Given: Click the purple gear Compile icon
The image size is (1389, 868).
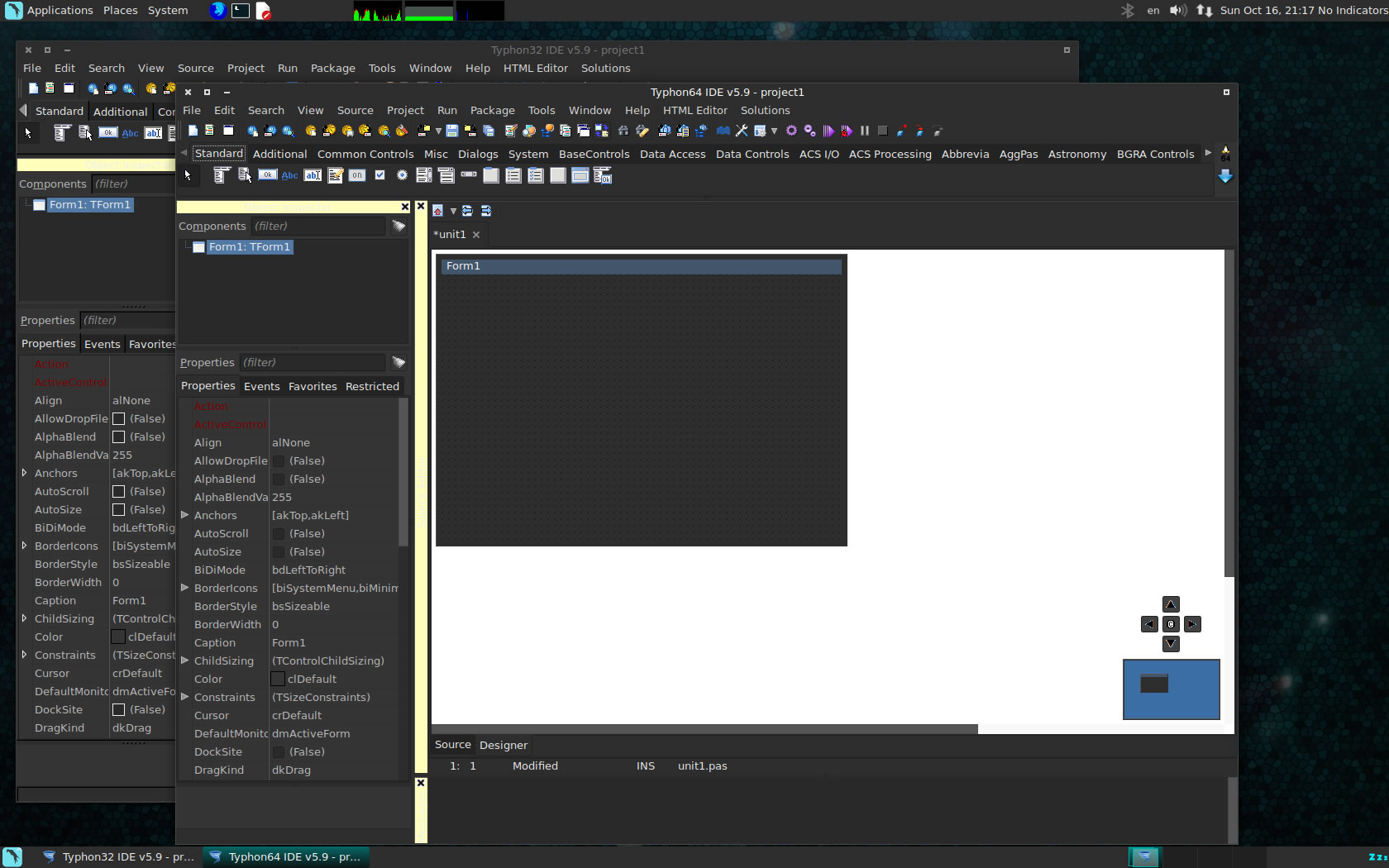Looking at the screenshot, I should (x=791, y=131).
